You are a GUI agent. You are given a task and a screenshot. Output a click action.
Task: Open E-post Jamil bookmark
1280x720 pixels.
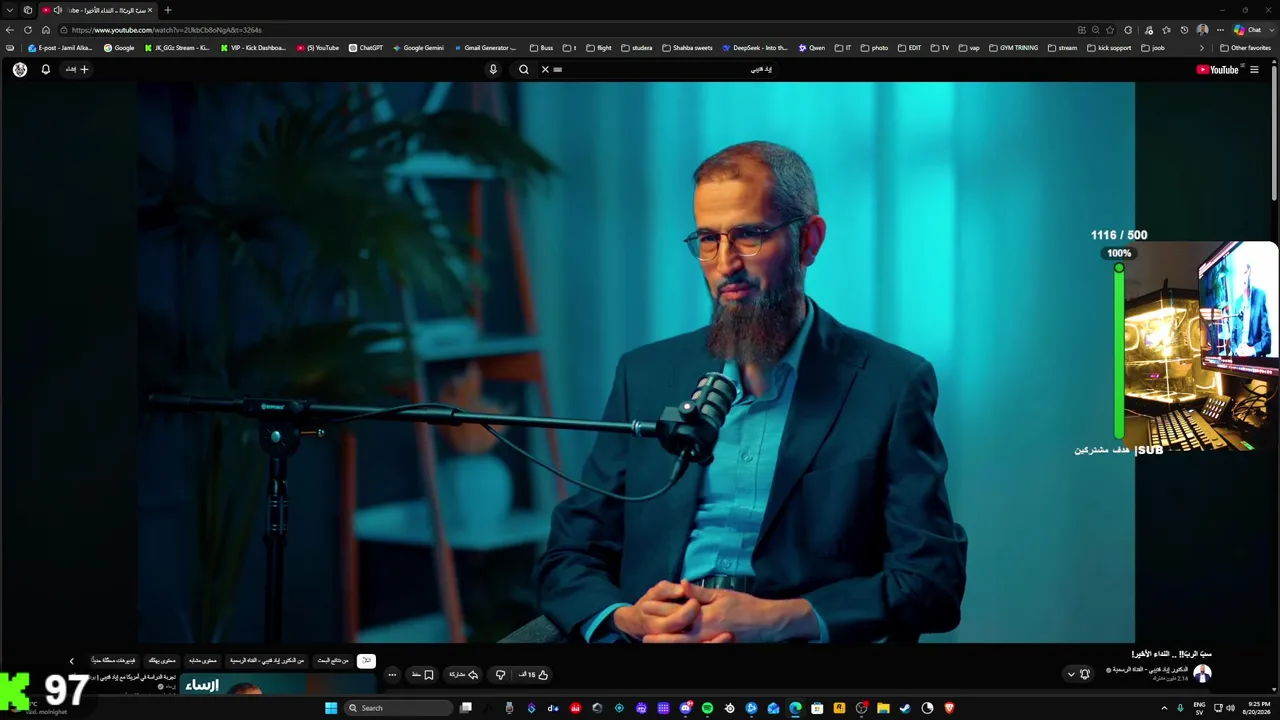(x=60, y=48)
